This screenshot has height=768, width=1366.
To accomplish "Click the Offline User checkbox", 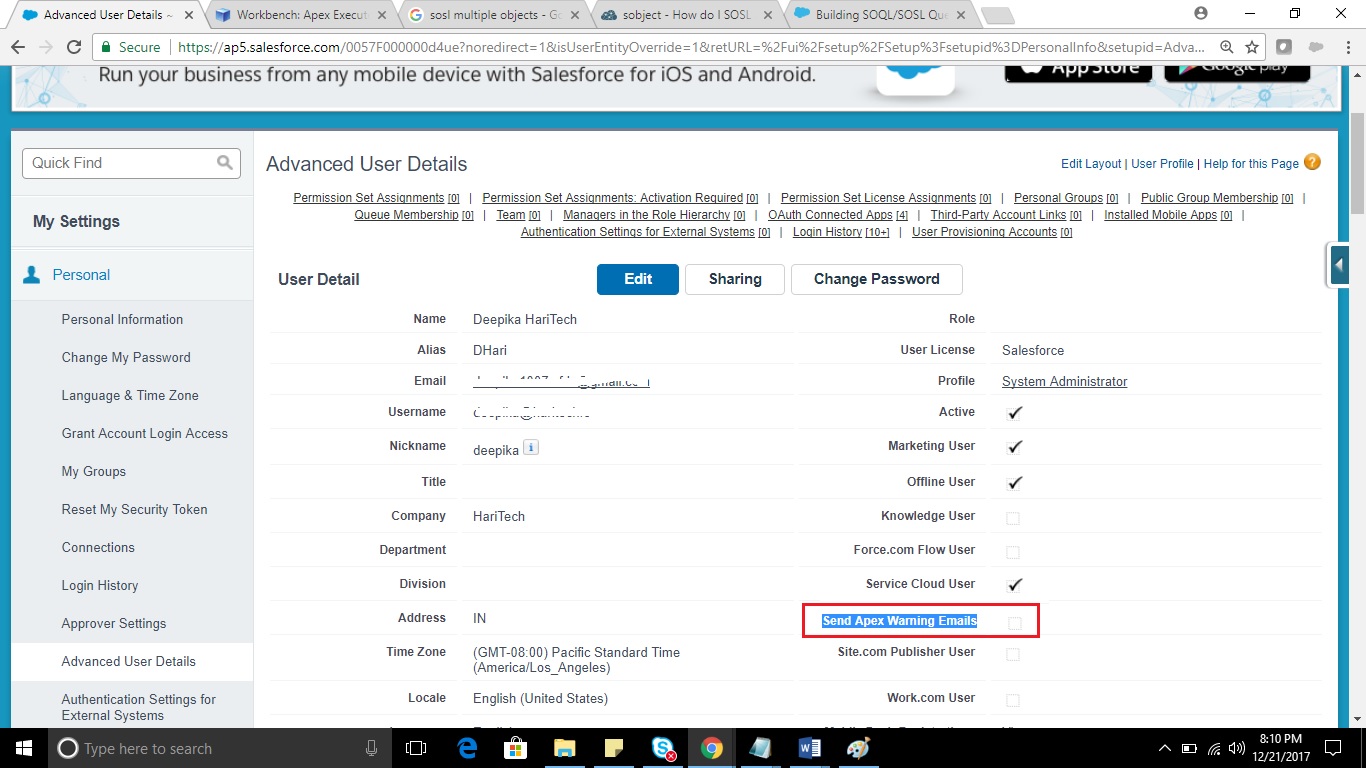I will click(x=1014, y=482).
